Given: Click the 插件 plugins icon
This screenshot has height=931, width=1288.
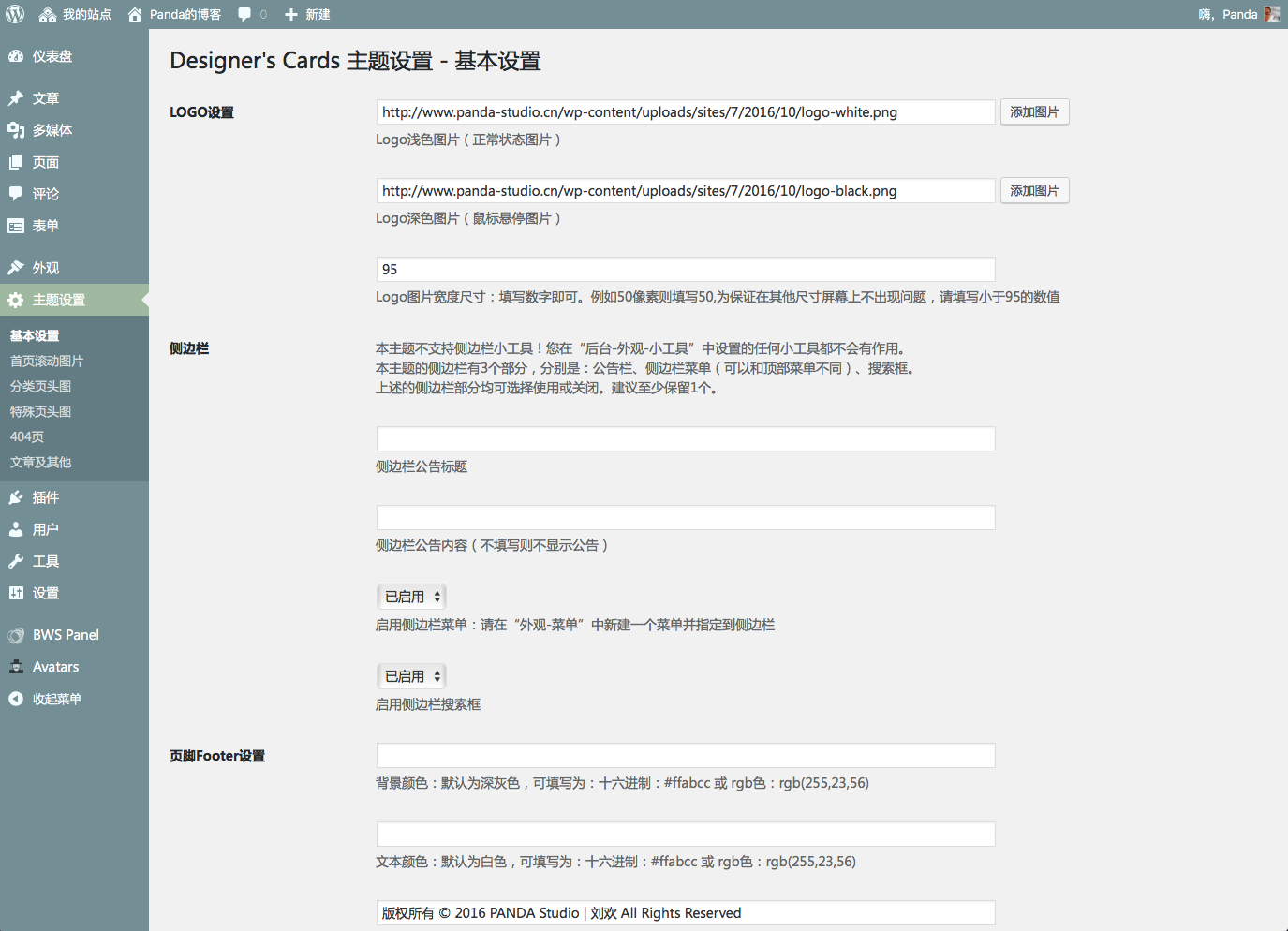Looking at the screenshot, I should coord(16,497).
